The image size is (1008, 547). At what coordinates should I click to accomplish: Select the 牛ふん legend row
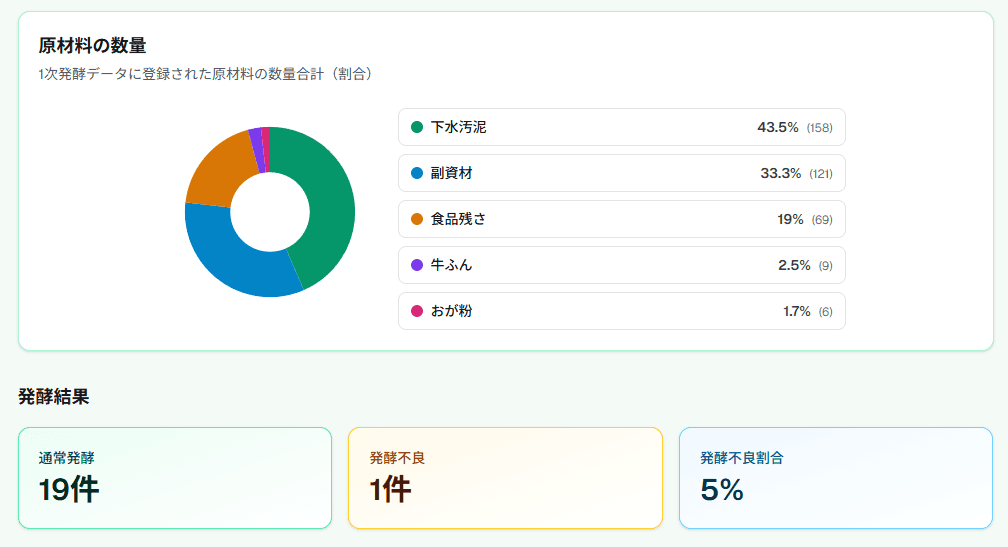click(622, 265)
